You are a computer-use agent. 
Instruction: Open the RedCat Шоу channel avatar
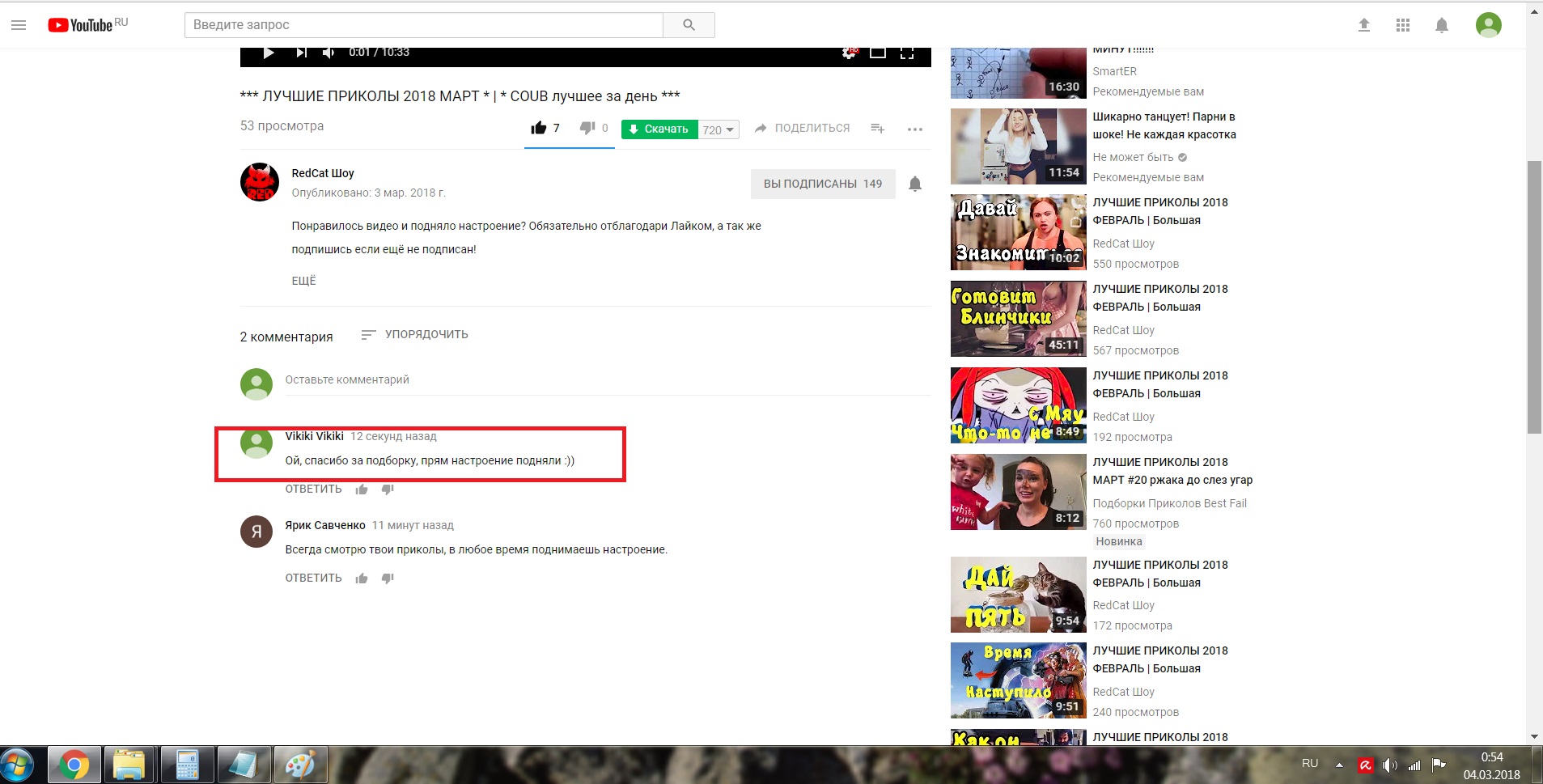coord(260,182)
